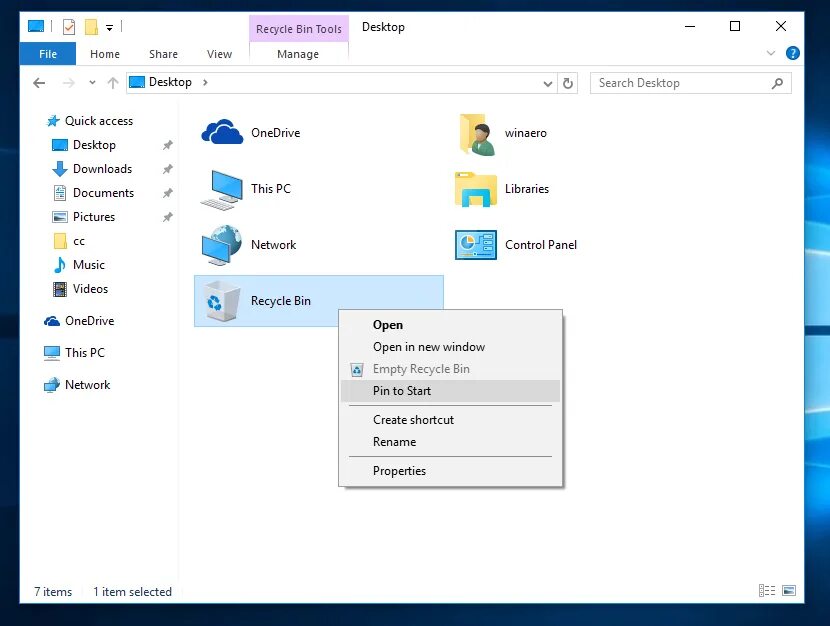Select the Network globe icon in the file area
The width and height of the screenshot is (830, 626).
pyautogui.click(x=222, y=245)
